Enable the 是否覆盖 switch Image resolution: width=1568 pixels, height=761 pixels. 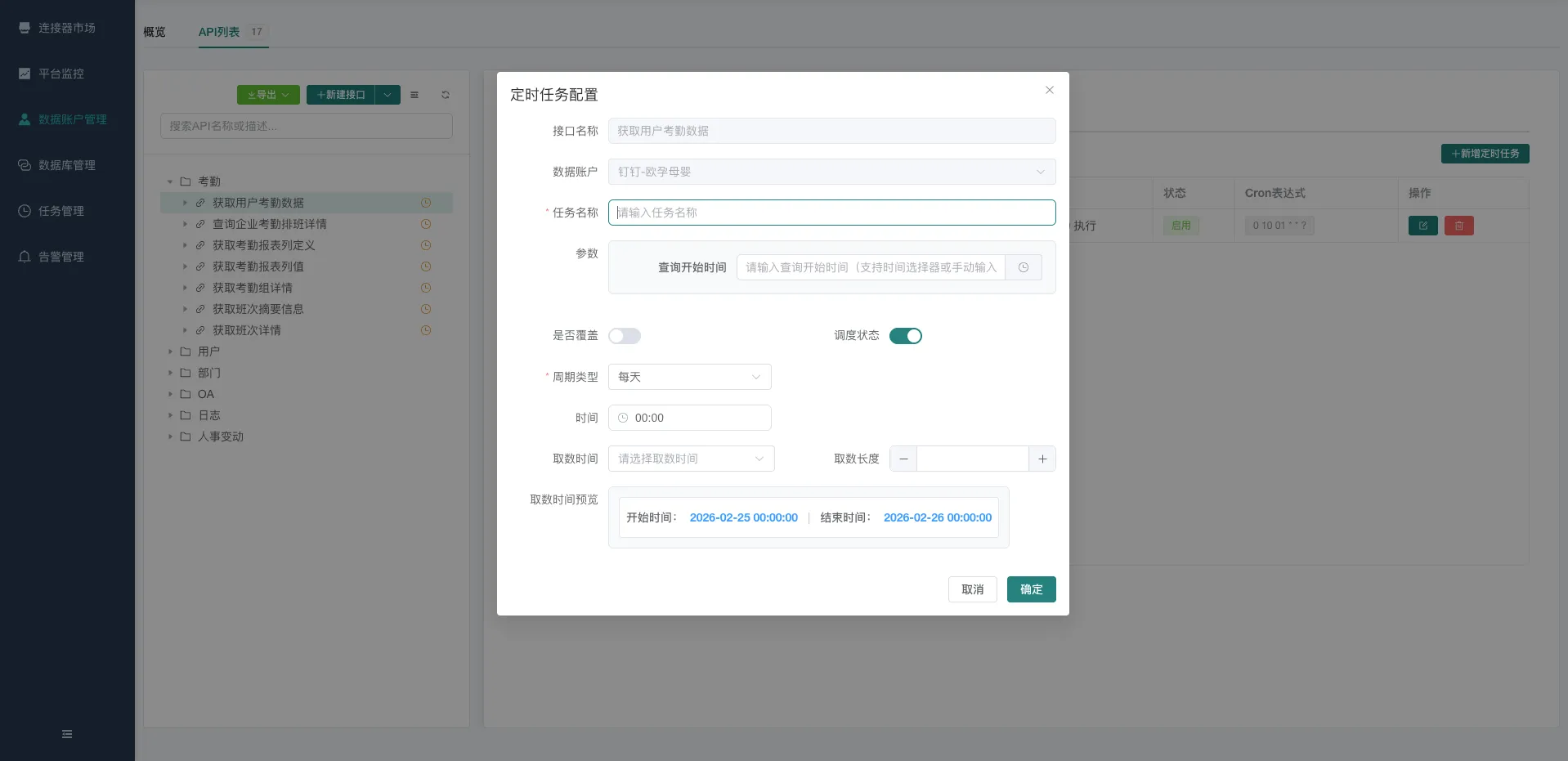(625, 336)
